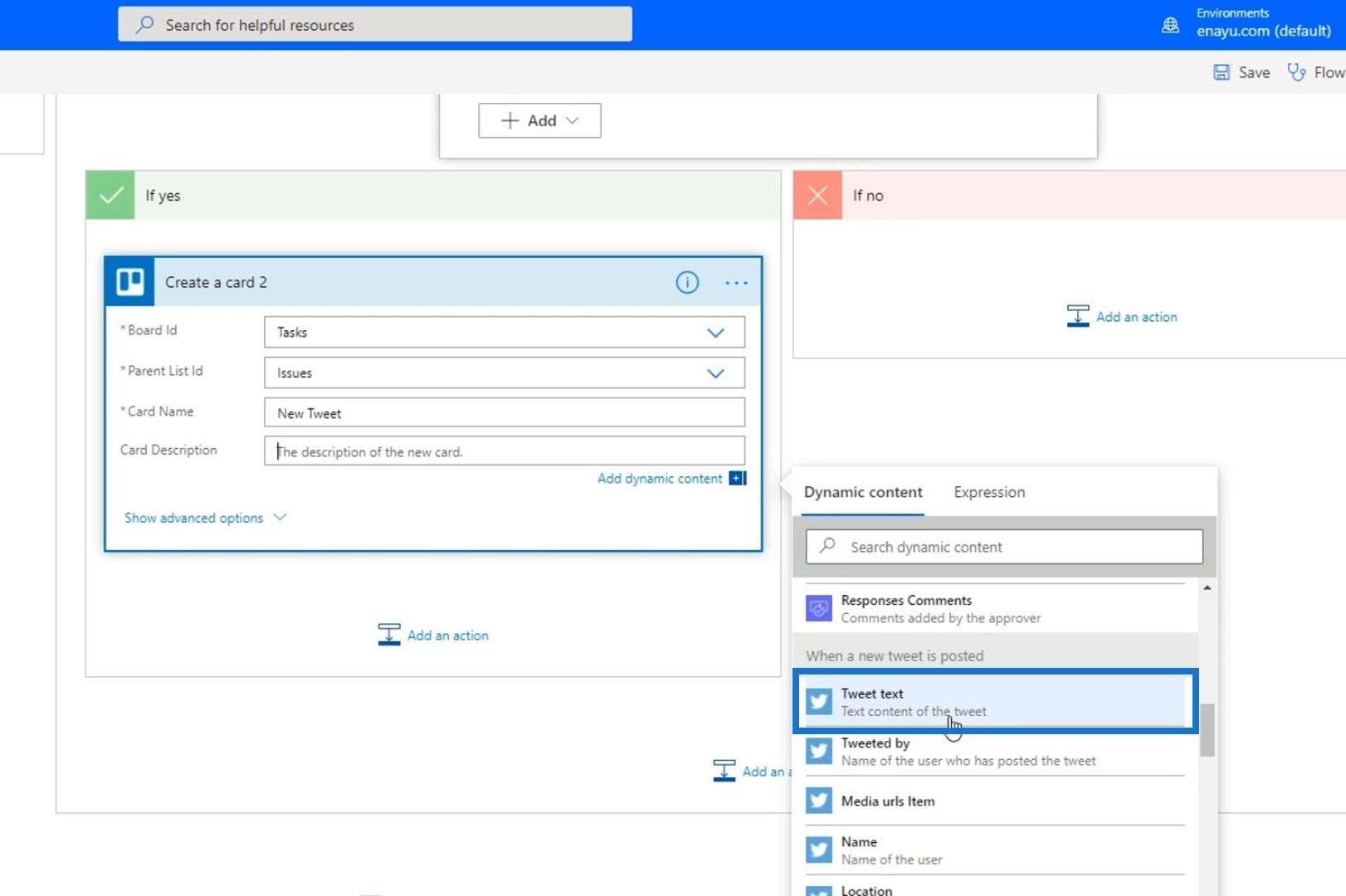Click the Flow checker button

click(x=1316, y=72)
